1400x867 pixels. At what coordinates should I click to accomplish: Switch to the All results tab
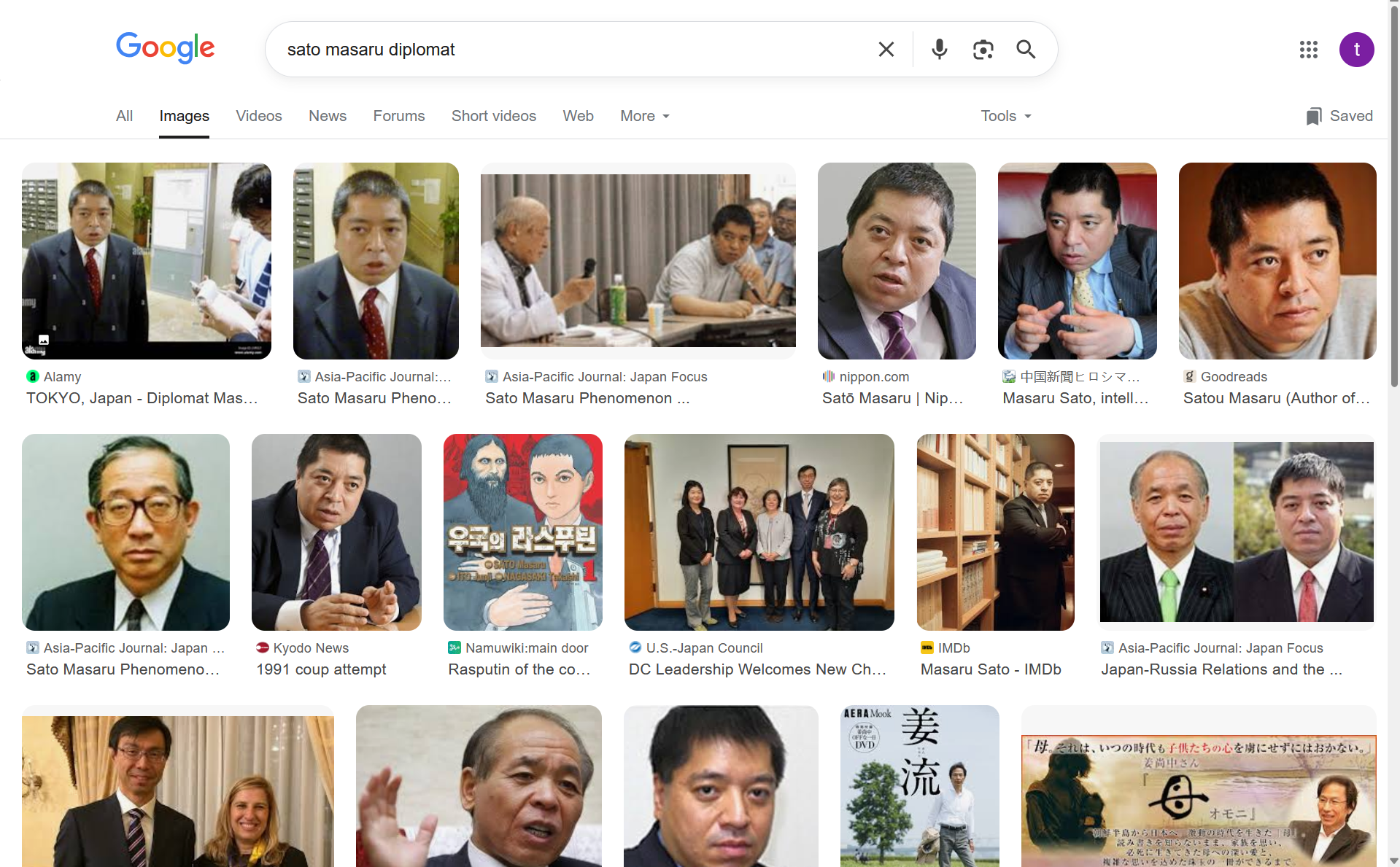124,117
